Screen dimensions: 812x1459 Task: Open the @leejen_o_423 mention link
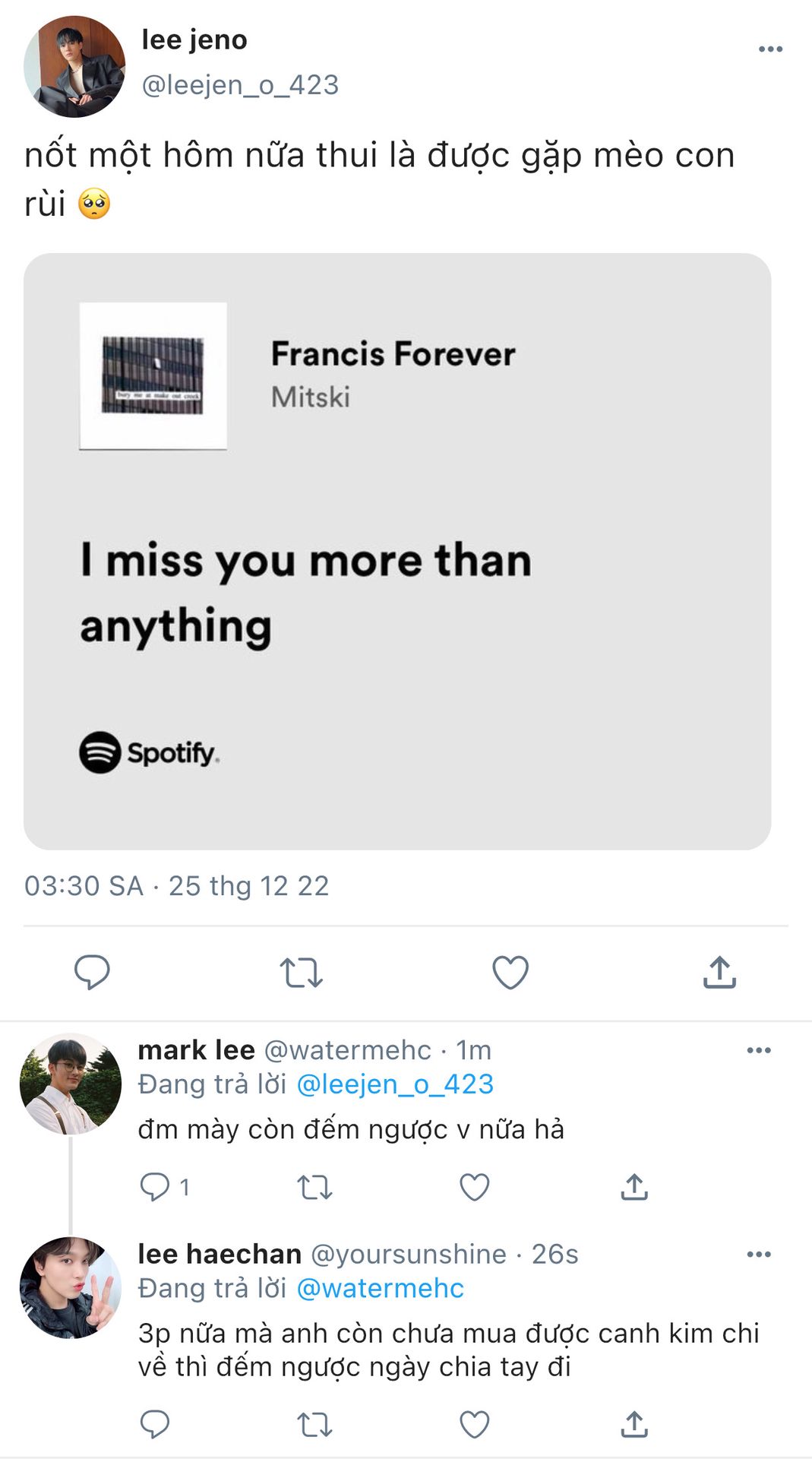(x=395, y=1084)
